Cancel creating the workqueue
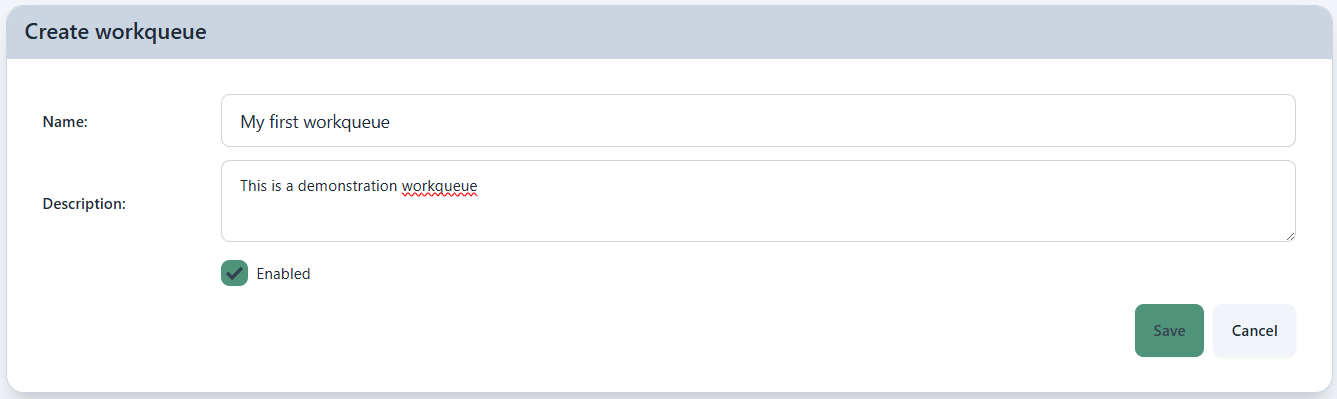 [x=1254, y=331]
